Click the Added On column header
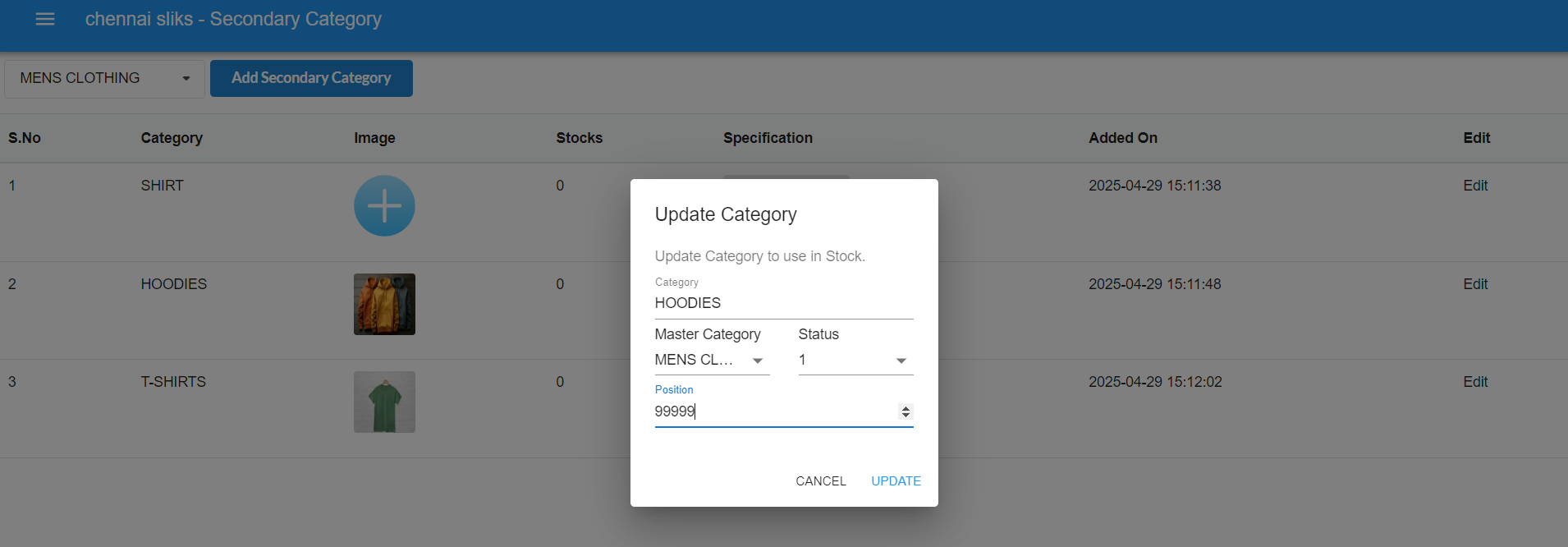The image size is (1568, 547). click(x=1122, y=138)
